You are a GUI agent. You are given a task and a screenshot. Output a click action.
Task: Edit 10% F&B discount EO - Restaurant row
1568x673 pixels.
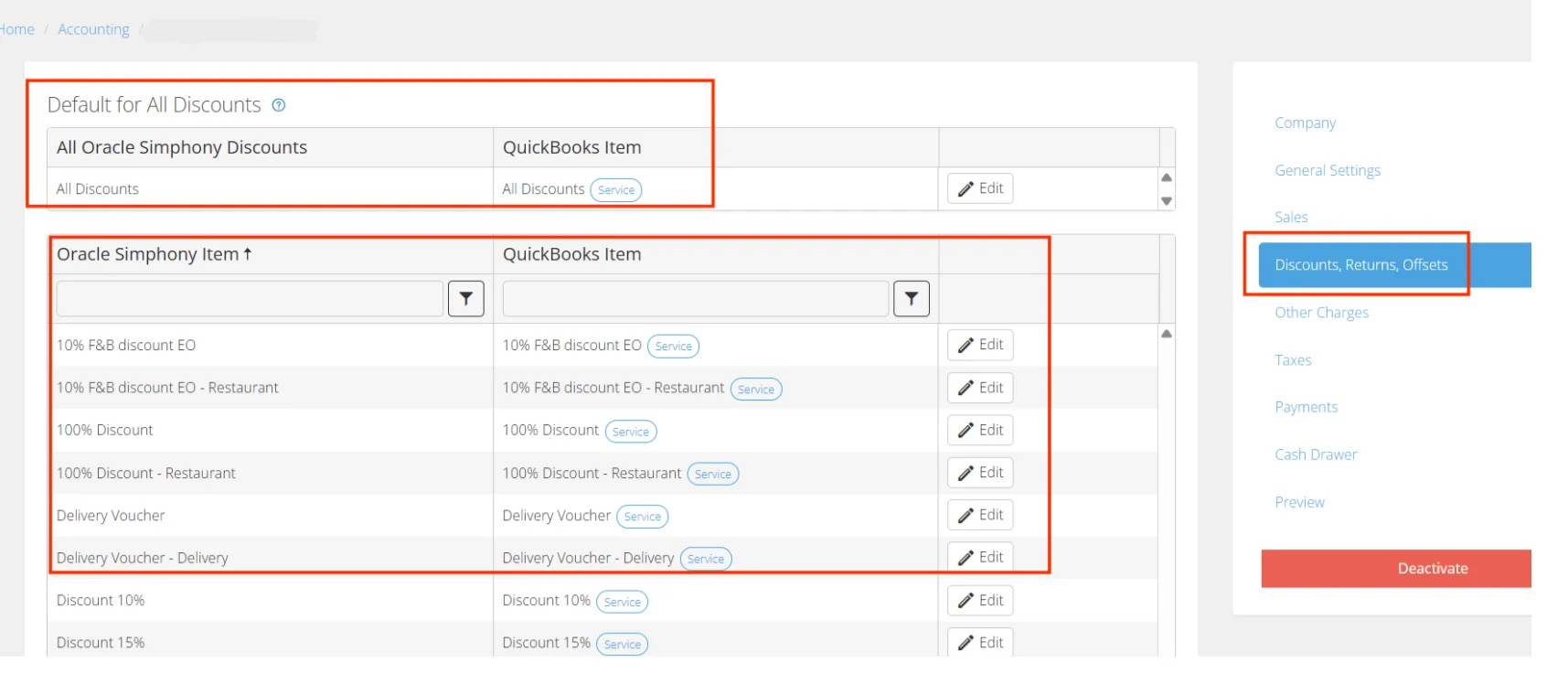click(x=980, y=388)
